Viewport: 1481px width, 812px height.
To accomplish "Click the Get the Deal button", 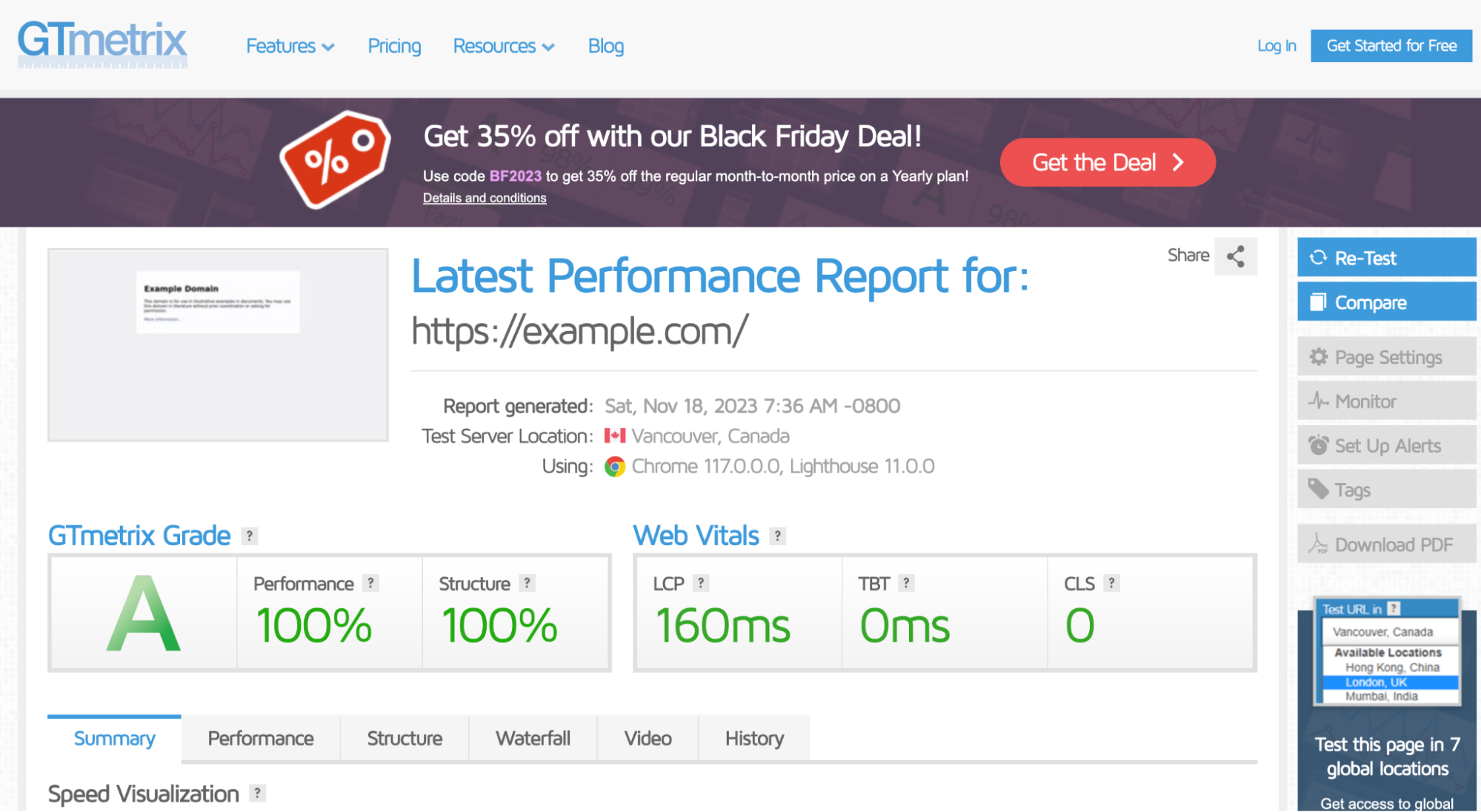I will [x=1107, y=162].
